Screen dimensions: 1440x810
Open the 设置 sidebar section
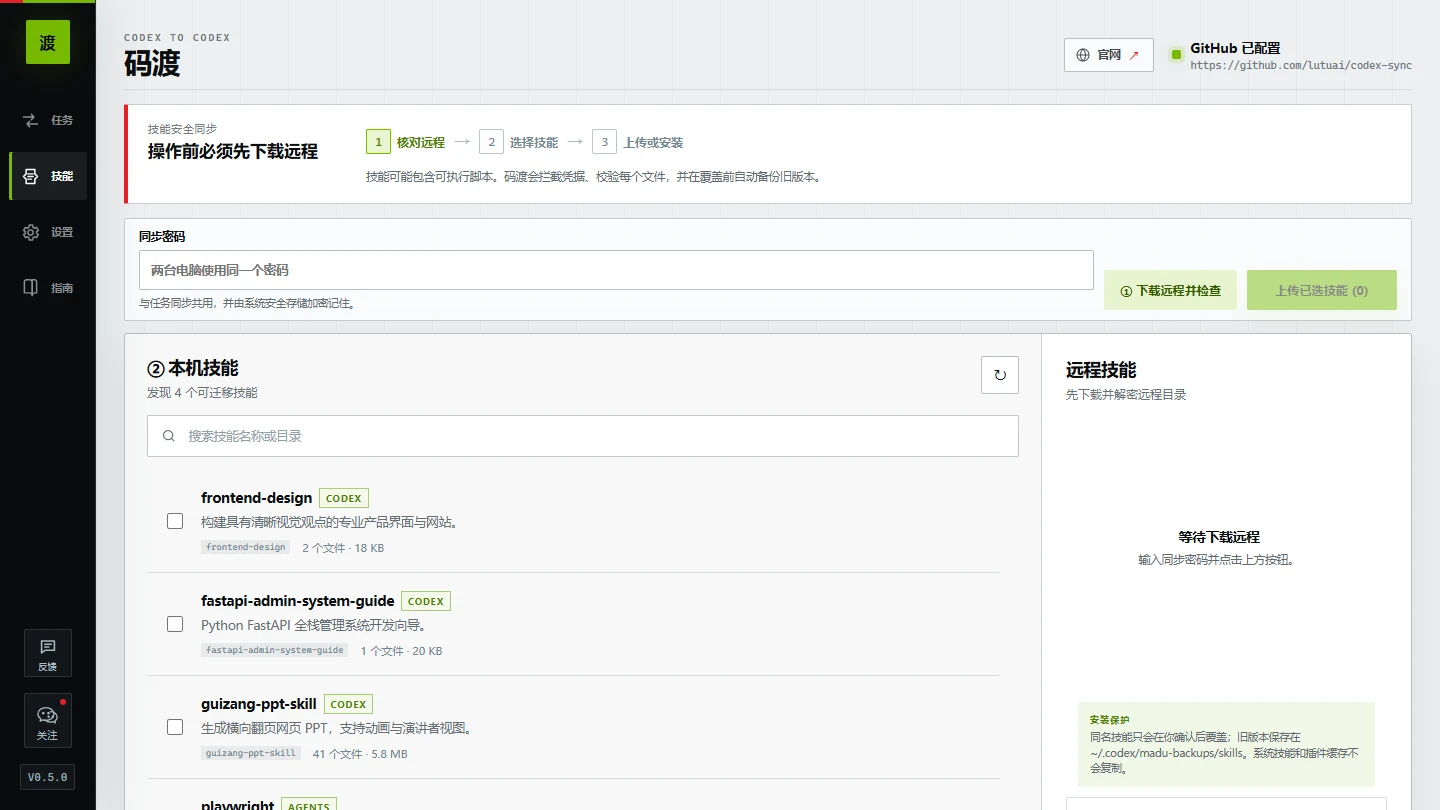tap(48, 232)
